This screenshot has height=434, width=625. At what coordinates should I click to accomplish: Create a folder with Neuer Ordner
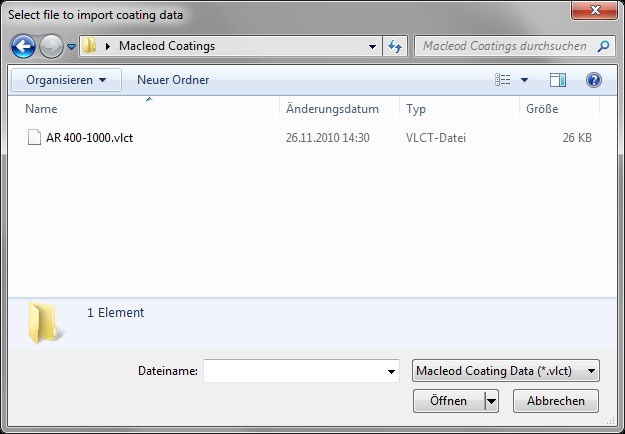tap(173, 80)
